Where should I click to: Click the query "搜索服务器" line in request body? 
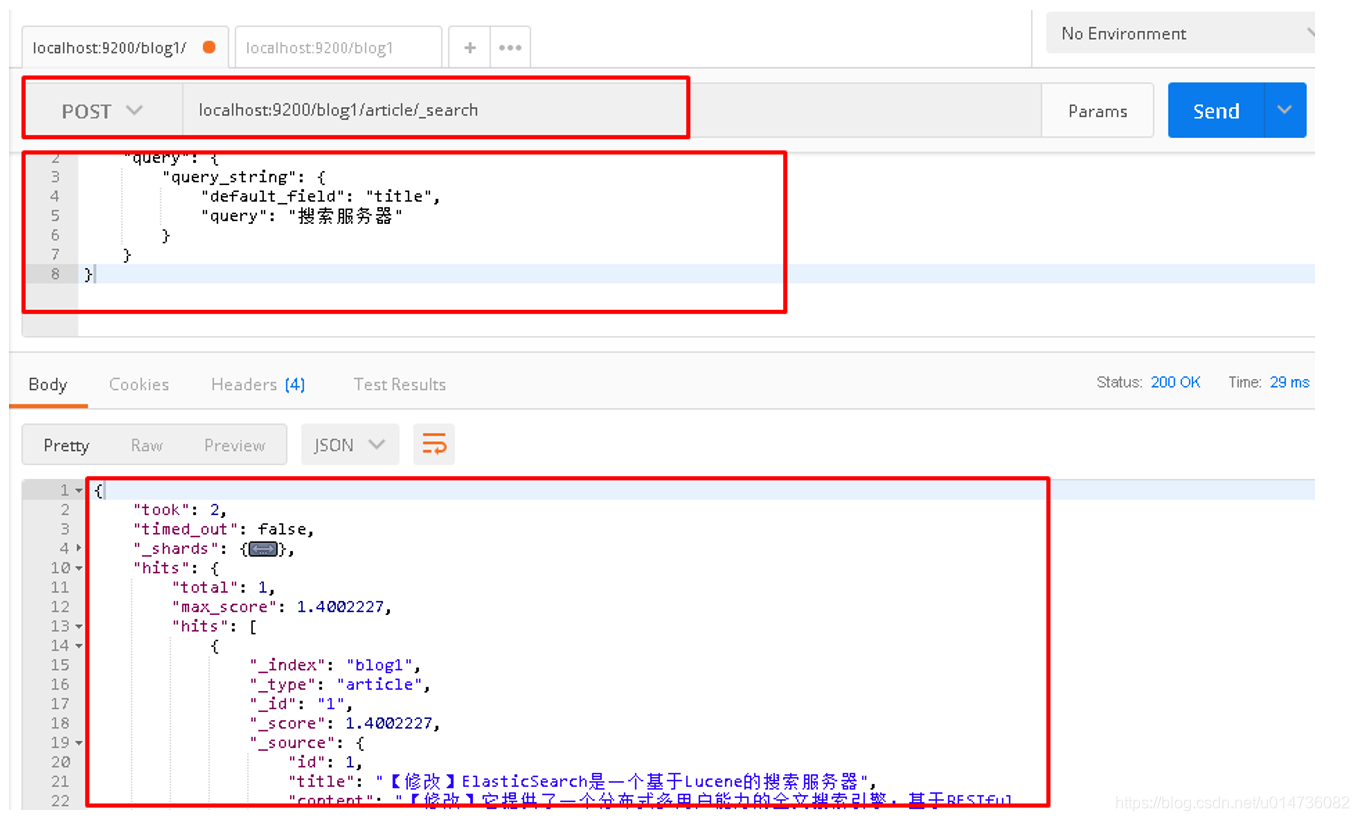tap(301, 215)
